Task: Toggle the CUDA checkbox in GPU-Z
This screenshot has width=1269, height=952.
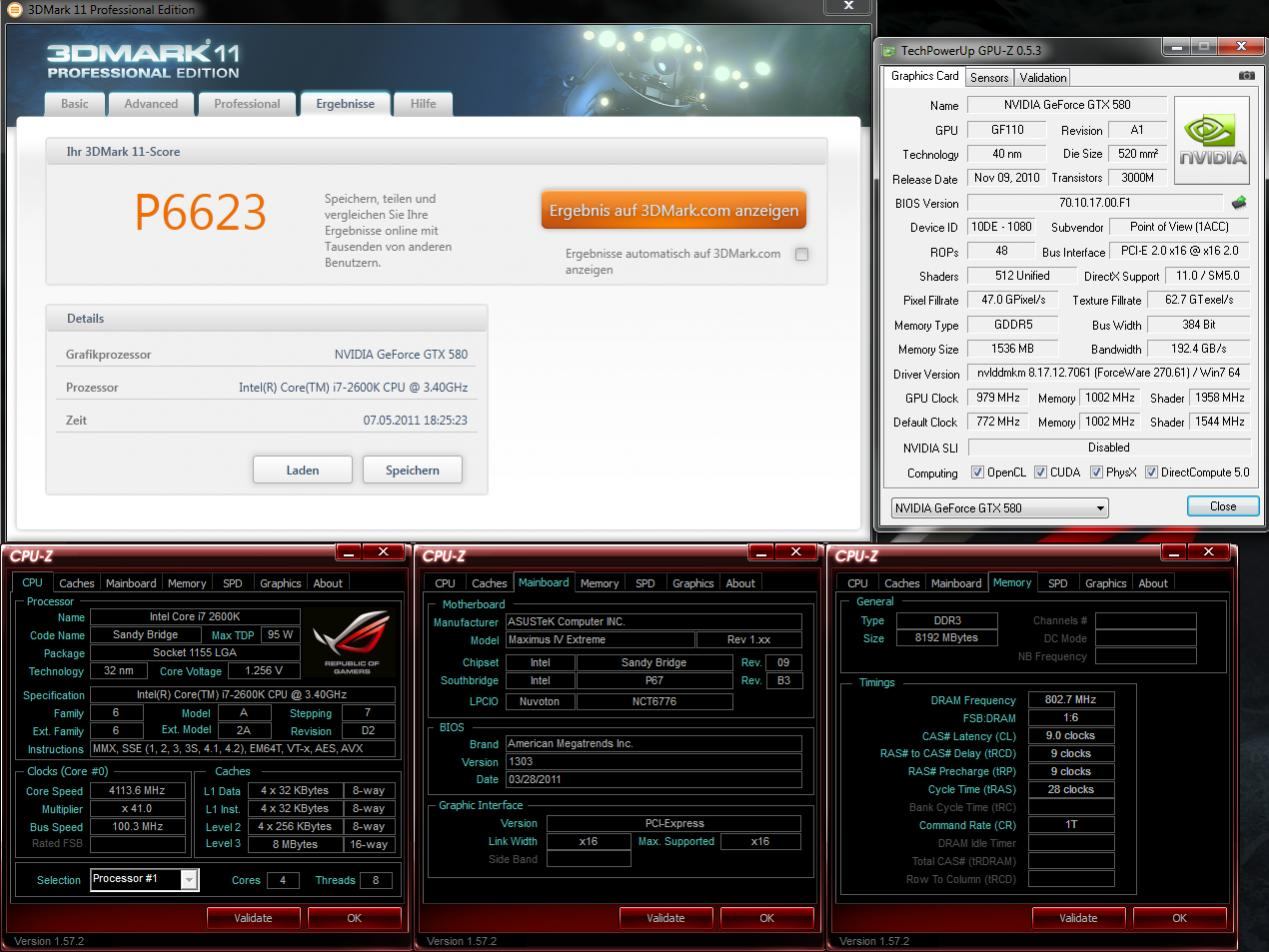Action: click(x=1040, y=472)
